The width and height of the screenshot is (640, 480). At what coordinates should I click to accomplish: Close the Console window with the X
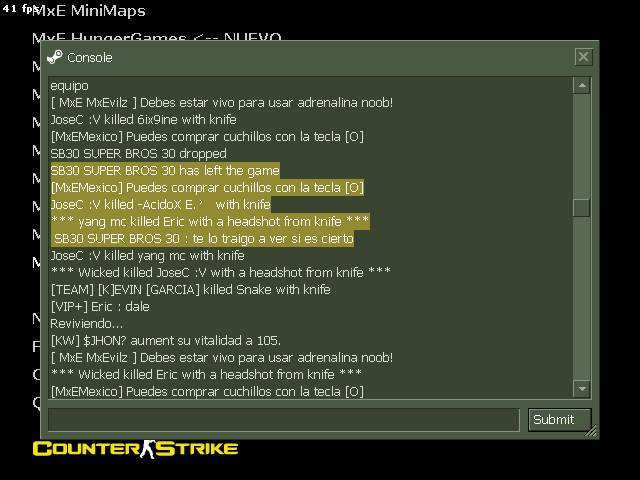click(583, 57)
